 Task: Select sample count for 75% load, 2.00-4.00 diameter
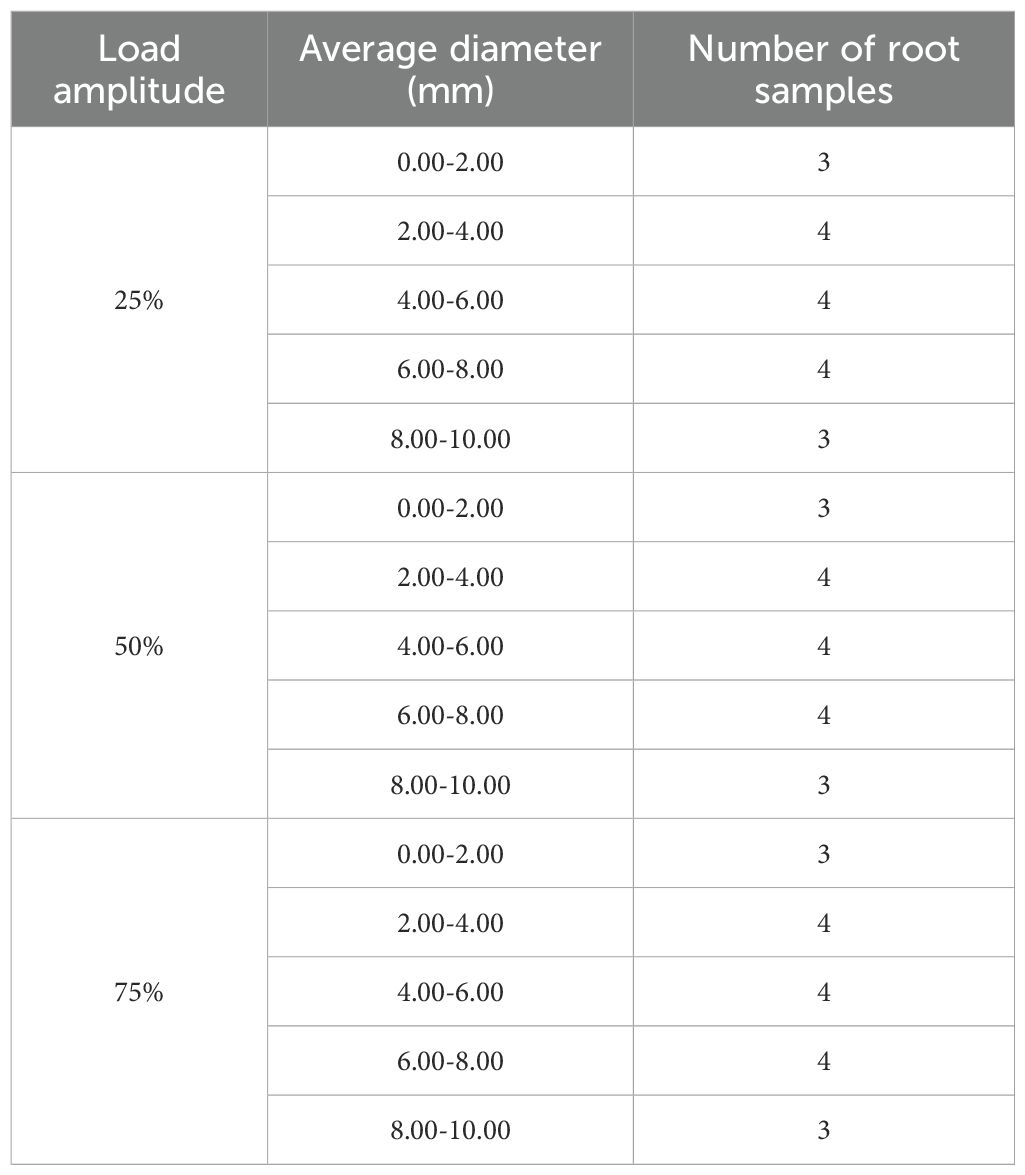823,923
